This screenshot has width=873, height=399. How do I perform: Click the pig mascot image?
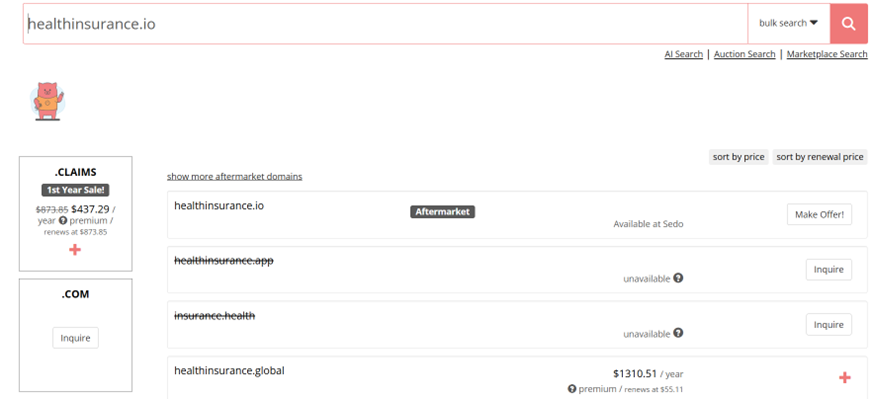pyautogui.click(x=47, y=101)
